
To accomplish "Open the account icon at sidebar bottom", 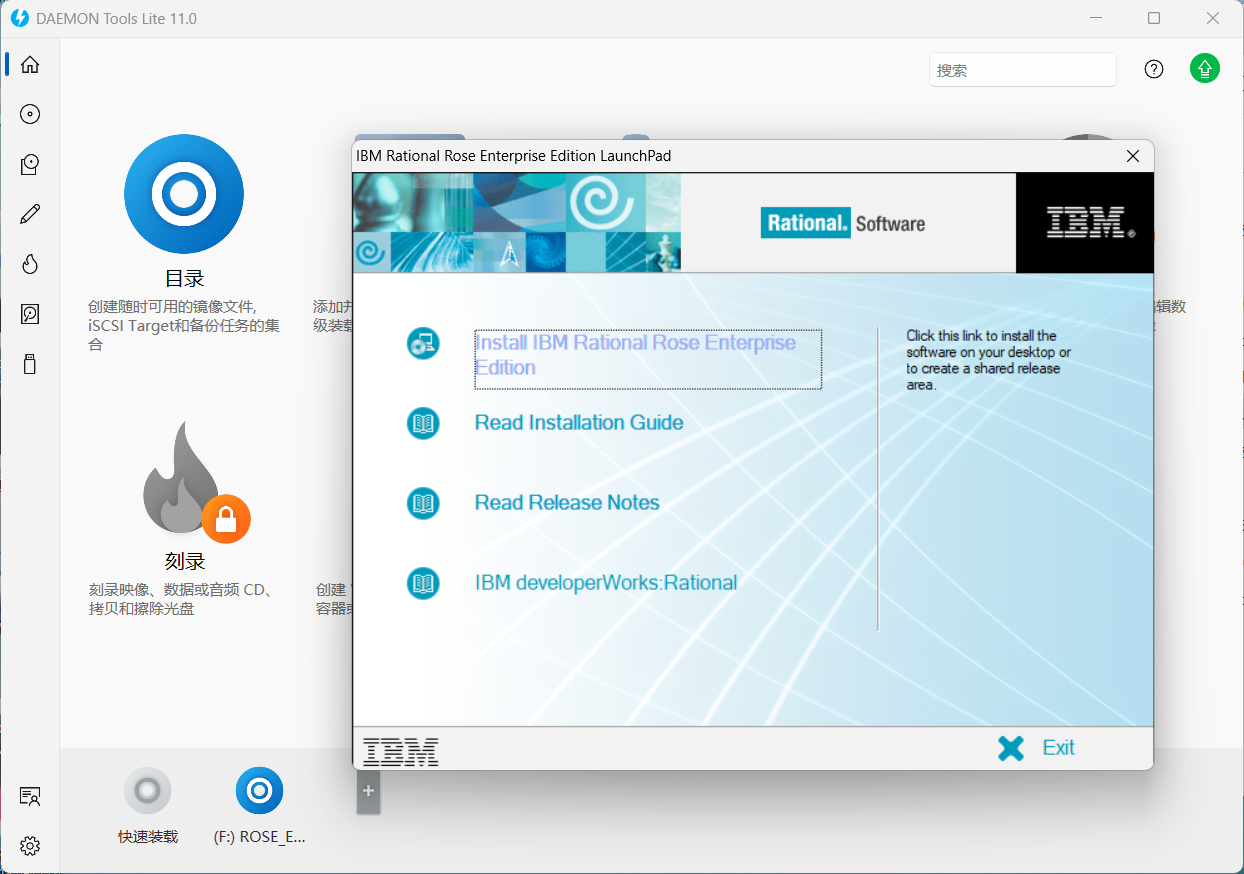I will click(x=30, y=797).
